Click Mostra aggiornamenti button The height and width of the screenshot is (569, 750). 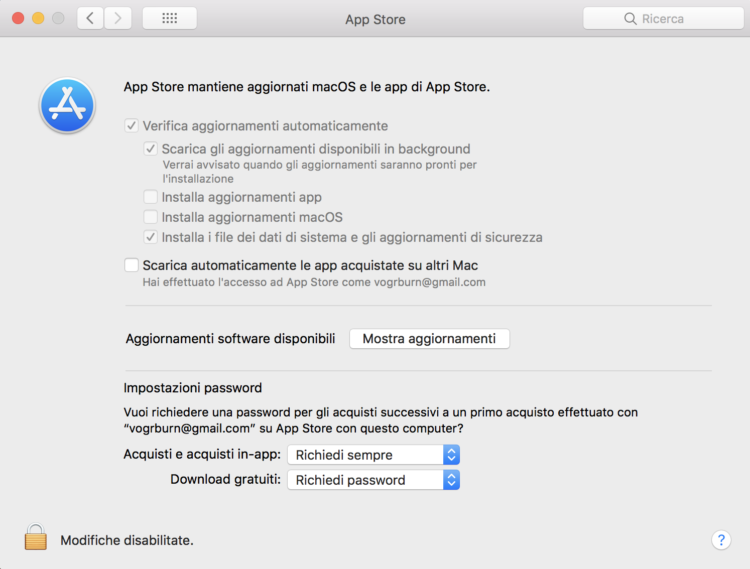430,339
